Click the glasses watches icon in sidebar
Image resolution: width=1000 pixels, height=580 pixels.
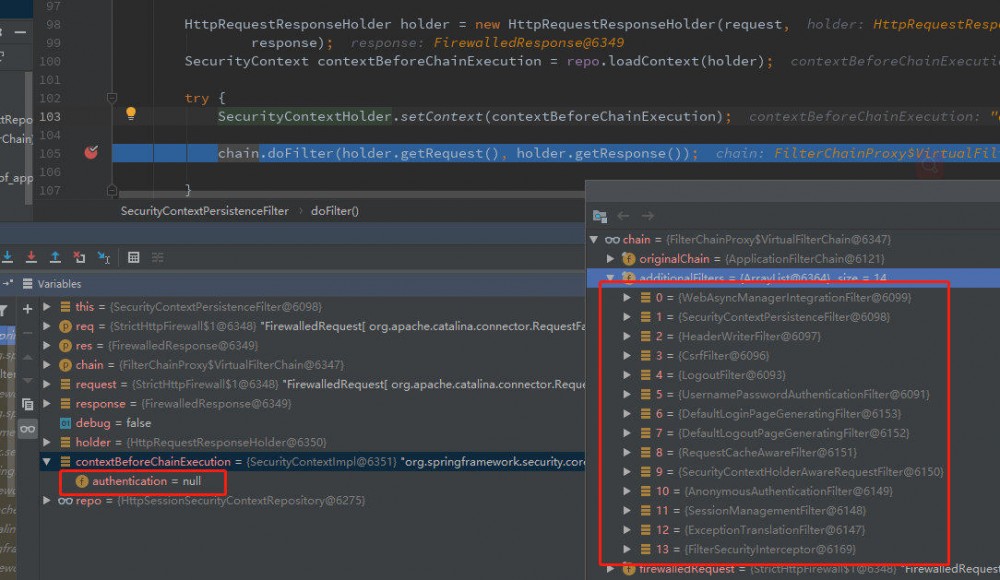click(x=27, y=429)
